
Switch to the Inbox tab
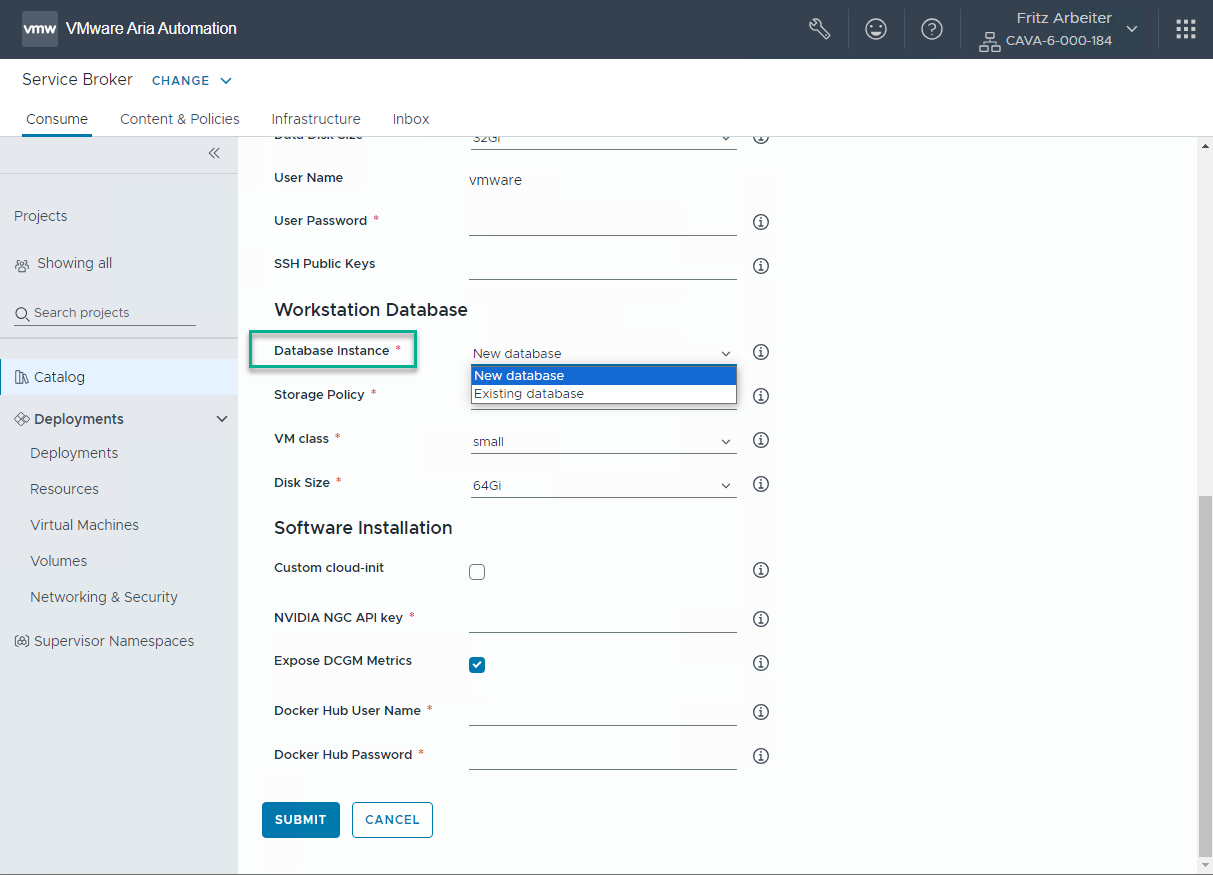411,119
